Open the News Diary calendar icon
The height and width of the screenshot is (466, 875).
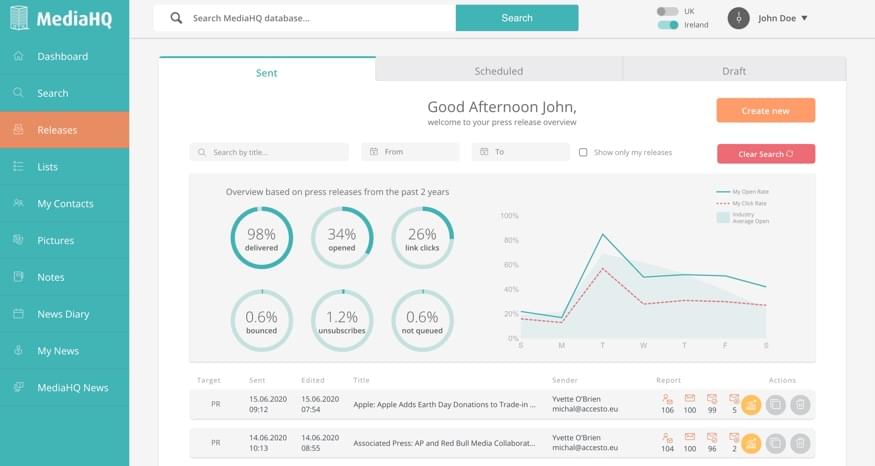click(18, 314)
